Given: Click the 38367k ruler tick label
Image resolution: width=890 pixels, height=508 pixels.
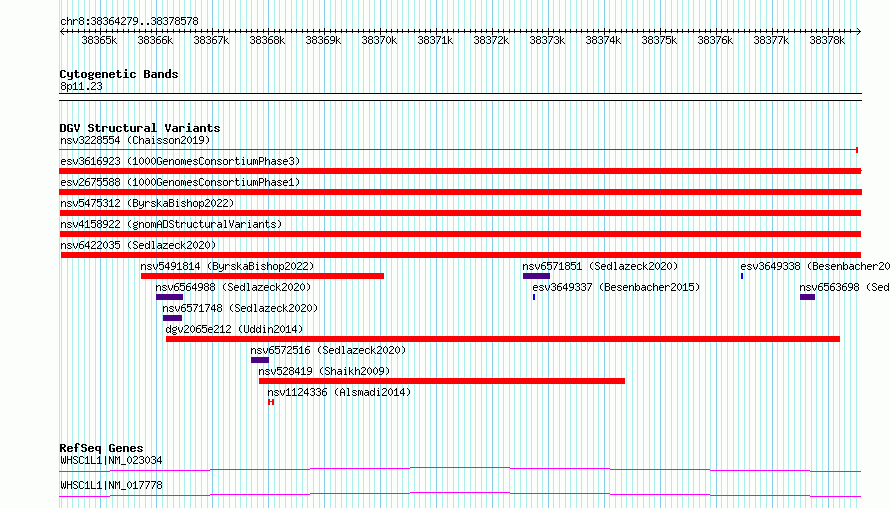Looking at the screenshot, I should [x=211, y=41].
